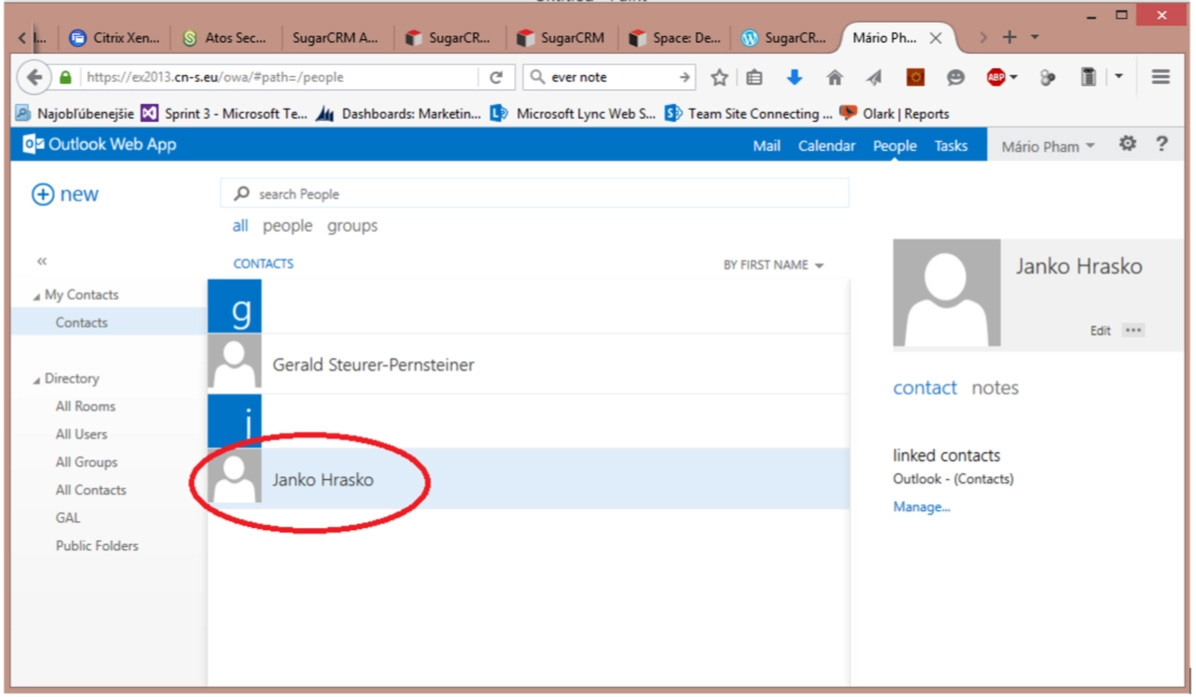Open the Sprint 3 - Microsoft Te... bookmark
The width and height of the screenshot is (1196, 697).
pos(225,114)
